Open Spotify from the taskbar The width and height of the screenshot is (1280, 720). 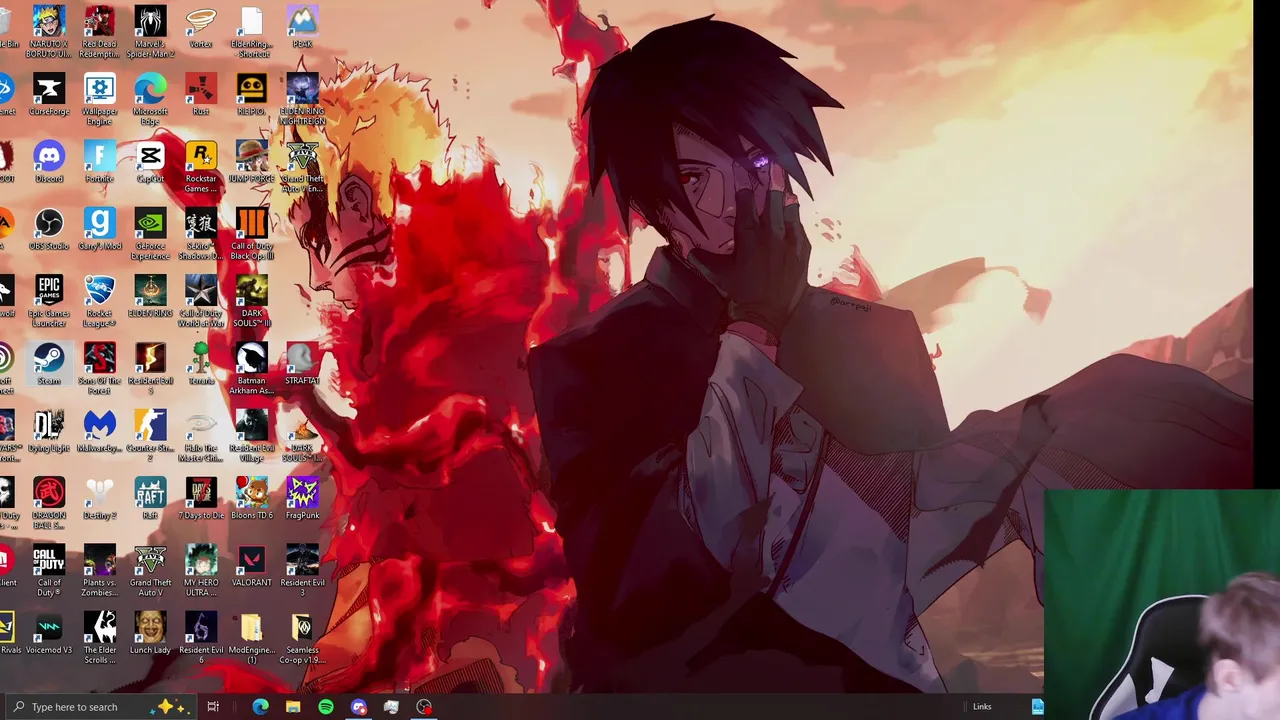tap(326, 707)
